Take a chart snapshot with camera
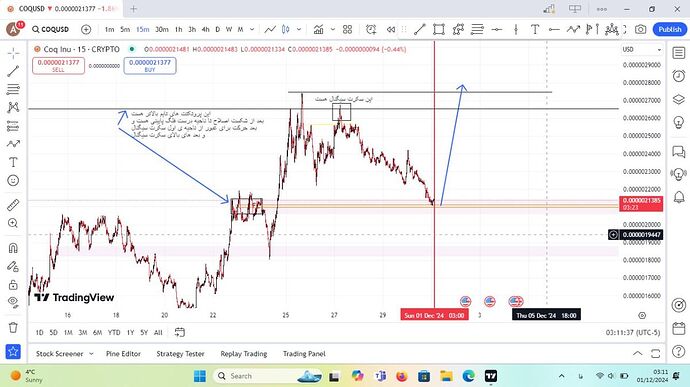Screen dimensions: 690x387 (x=641, y=29)
